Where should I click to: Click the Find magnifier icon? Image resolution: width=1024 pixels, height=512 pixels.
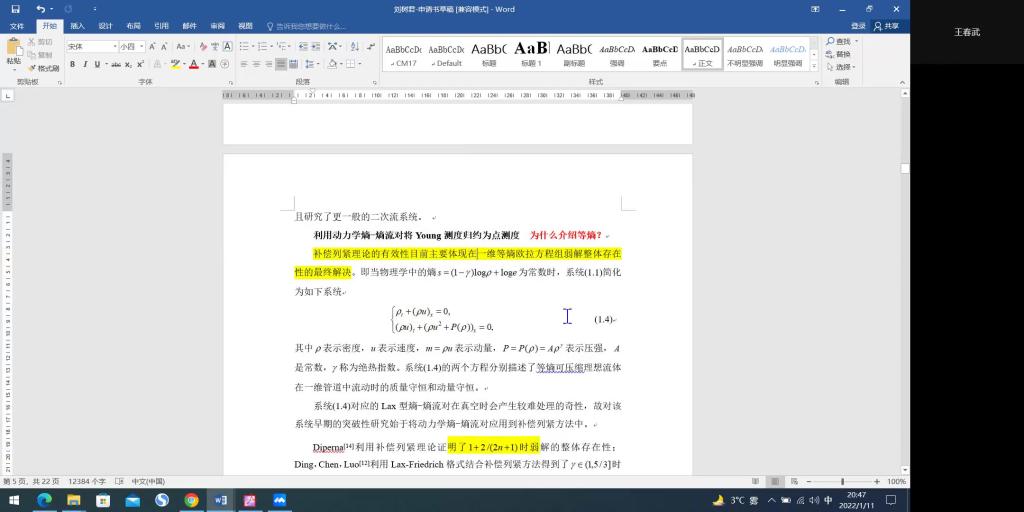[x=830, y=41]
